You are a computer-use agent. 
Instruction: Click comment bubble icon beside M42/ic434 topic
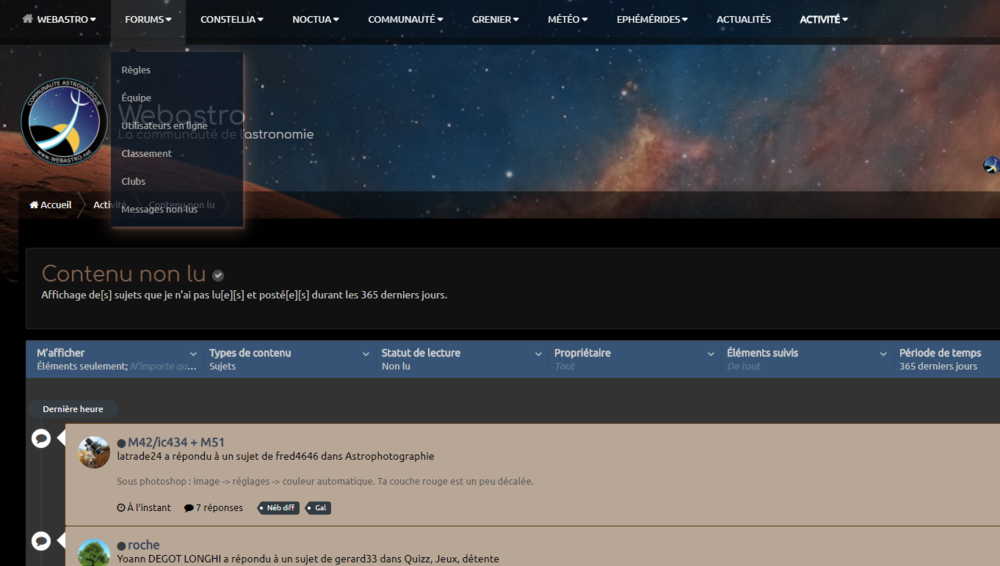pyautogui.click(x=41, y=438)
